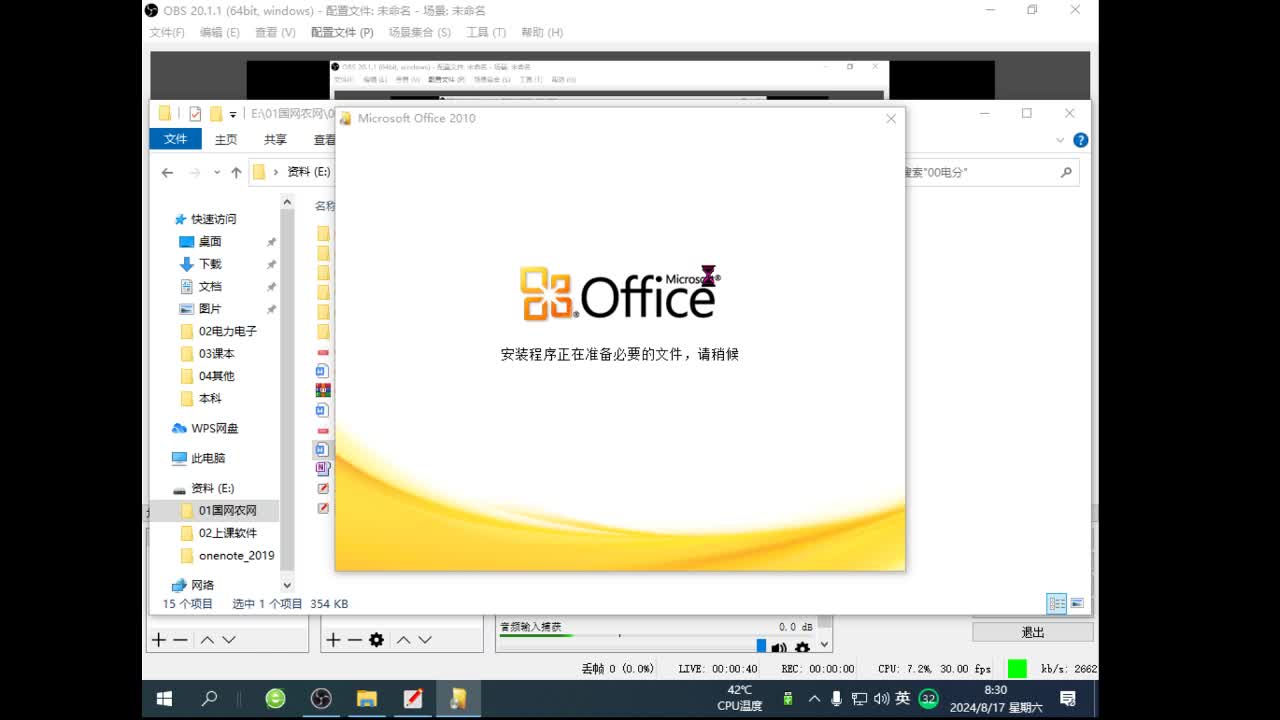The height and width of the screenshot is (720, 1280).
Task: Select 资料 (E:) drive in navigation pane
Action: click(212, 488)
